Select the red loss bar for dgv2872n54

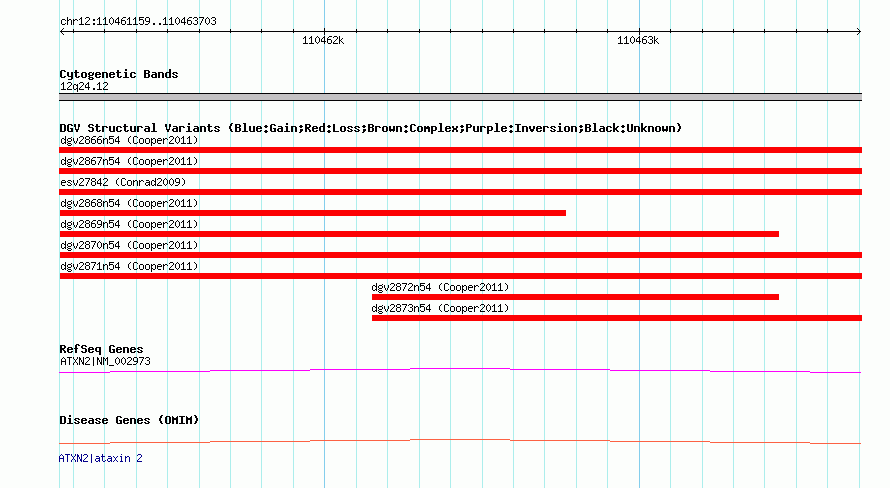coord(575,297)
